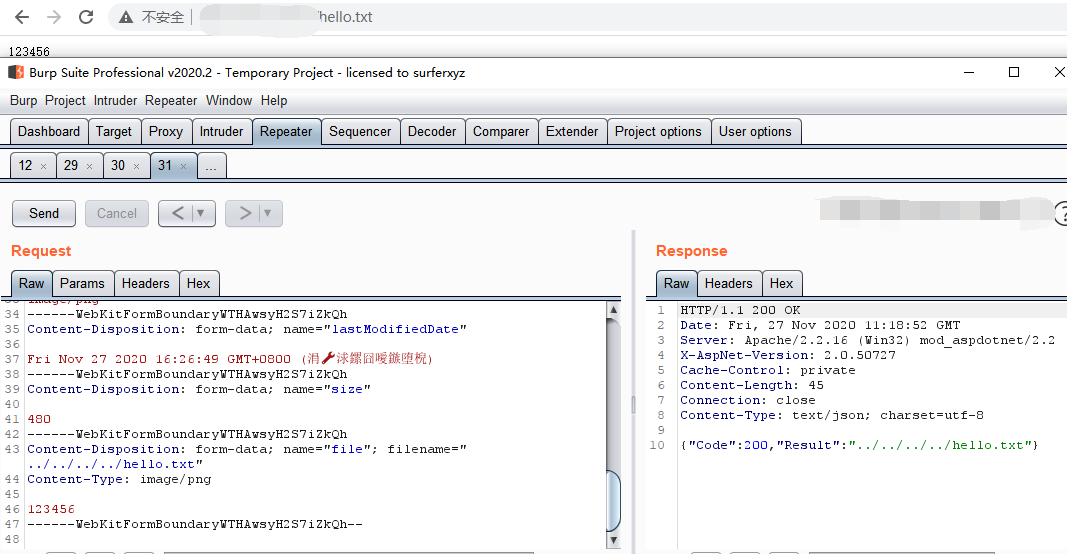Open the forward history dropdown arrow
The width and height of the screenshot is (1067, 554).
click(269, 214)
